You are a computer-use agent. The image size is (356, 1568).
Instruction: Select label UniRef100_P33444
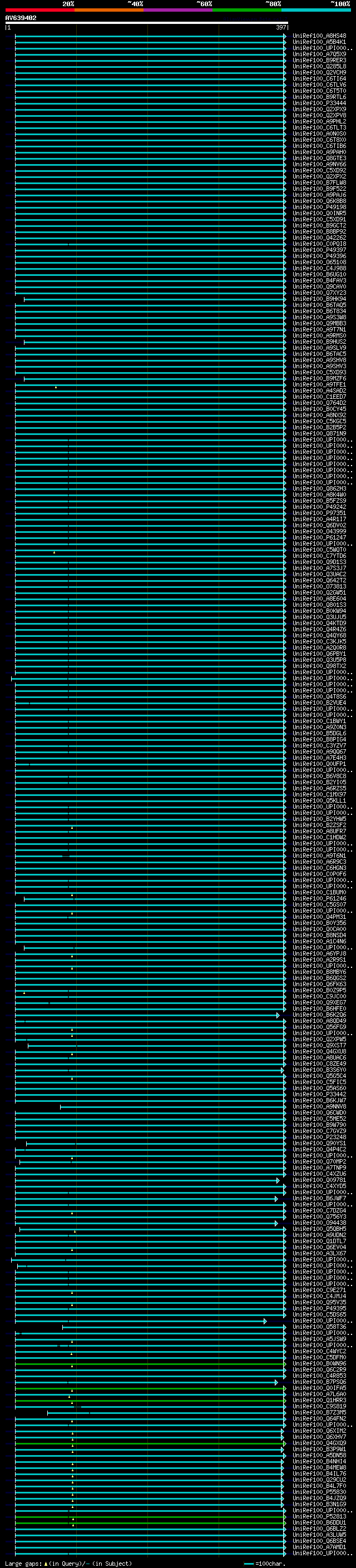click(319, 103)
